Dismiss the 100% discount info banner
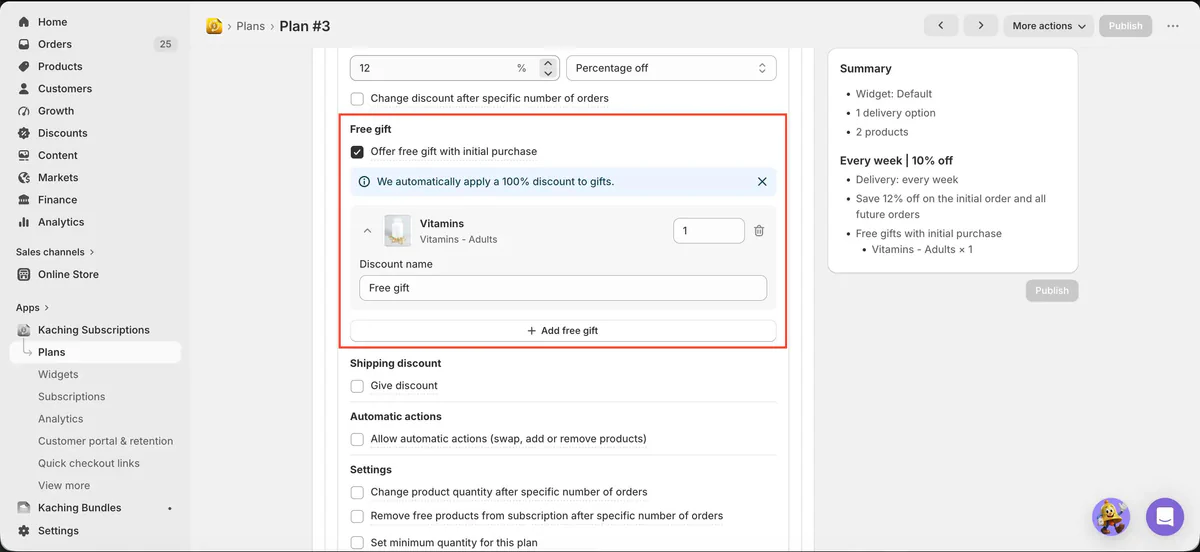This screenshot has width=1200, height=552. pos(762,182)
